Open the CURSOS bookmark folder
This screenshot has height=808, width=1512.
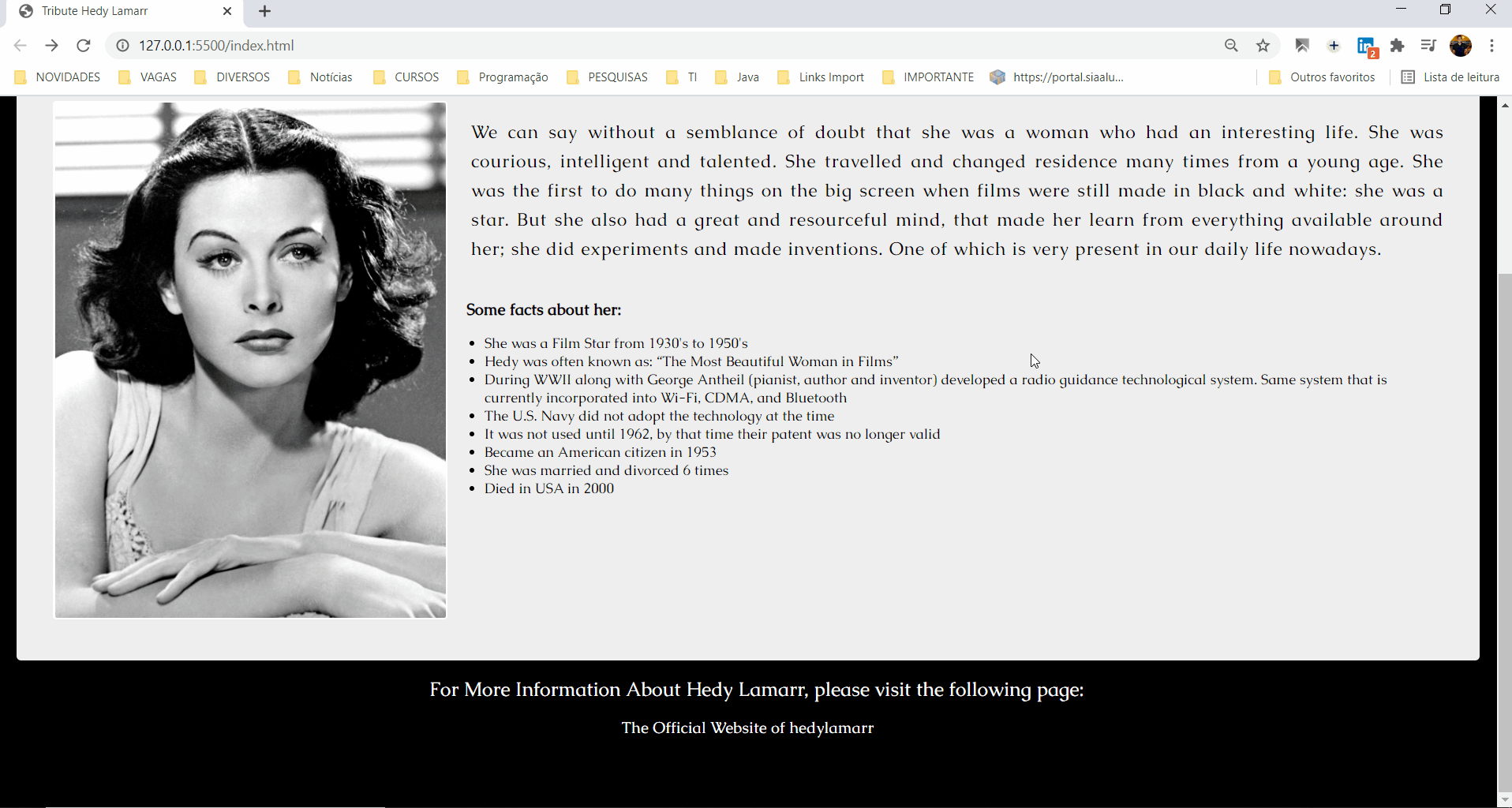(x=406, y=77)
